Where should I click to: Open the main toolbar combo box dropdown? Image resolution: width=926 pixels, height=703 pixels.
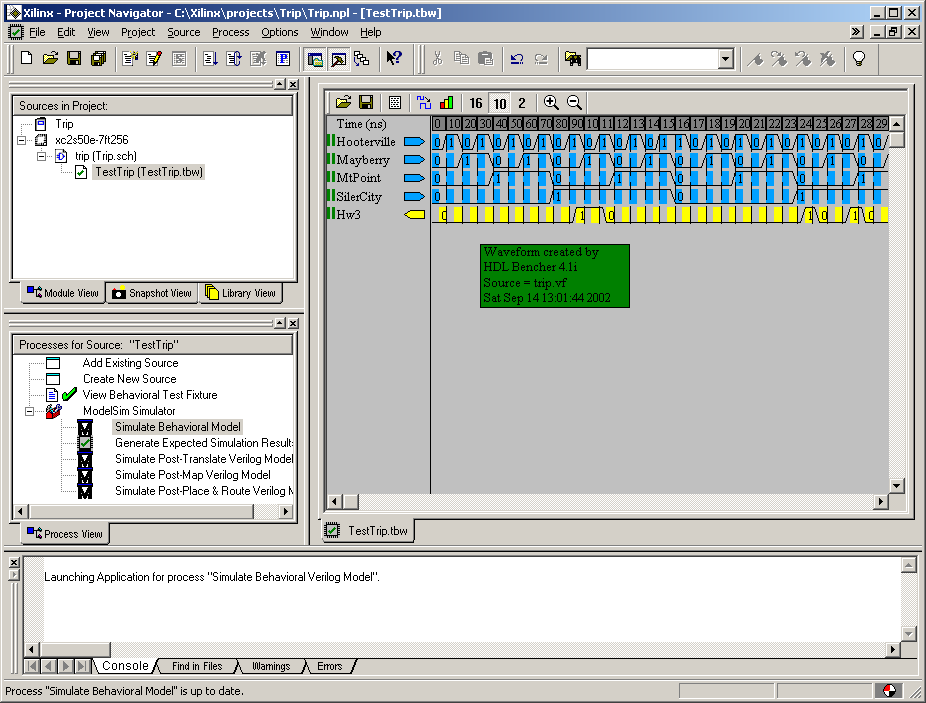pyautogui.click(x=726, y=60)
